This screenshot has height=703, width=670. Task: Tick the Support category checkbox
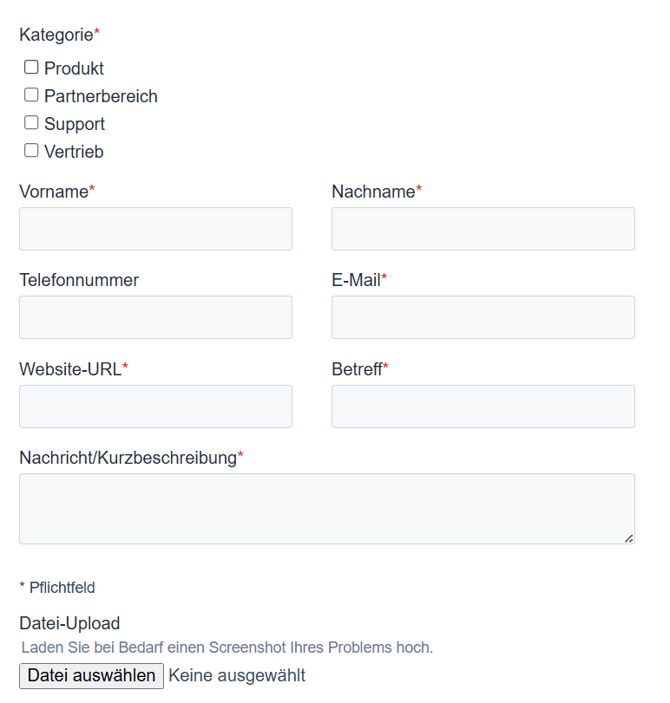[31, 123]
